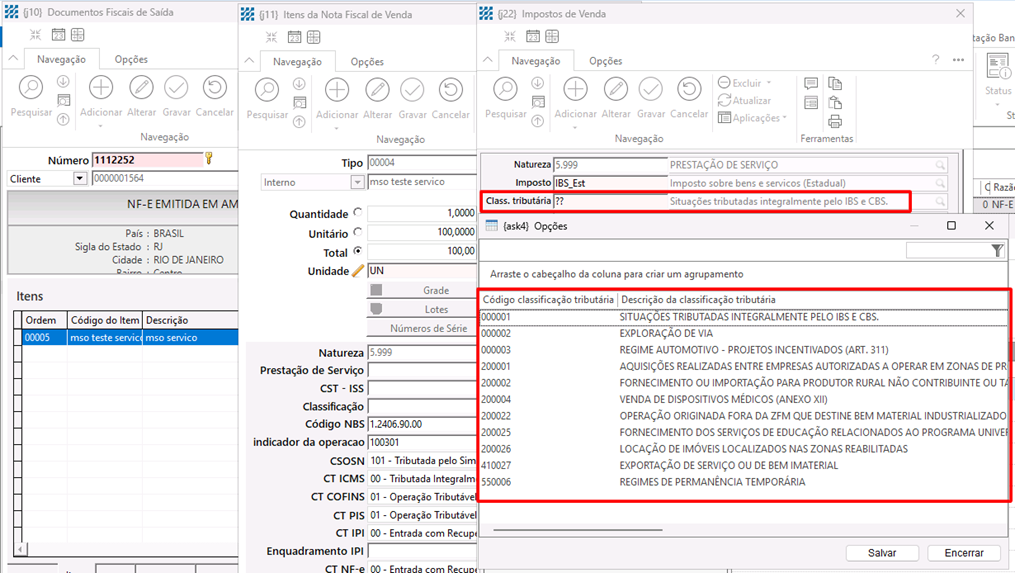Click the filter funnel icon in Opções dialog
The width and height of the screenshot is (1015, 573).
(997, 251)
